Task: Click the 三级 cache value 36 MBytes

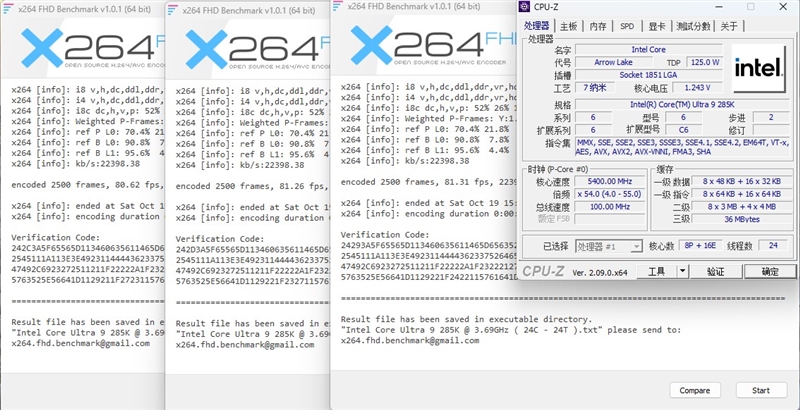Action: pyautogui.click(x=741, y=219)
